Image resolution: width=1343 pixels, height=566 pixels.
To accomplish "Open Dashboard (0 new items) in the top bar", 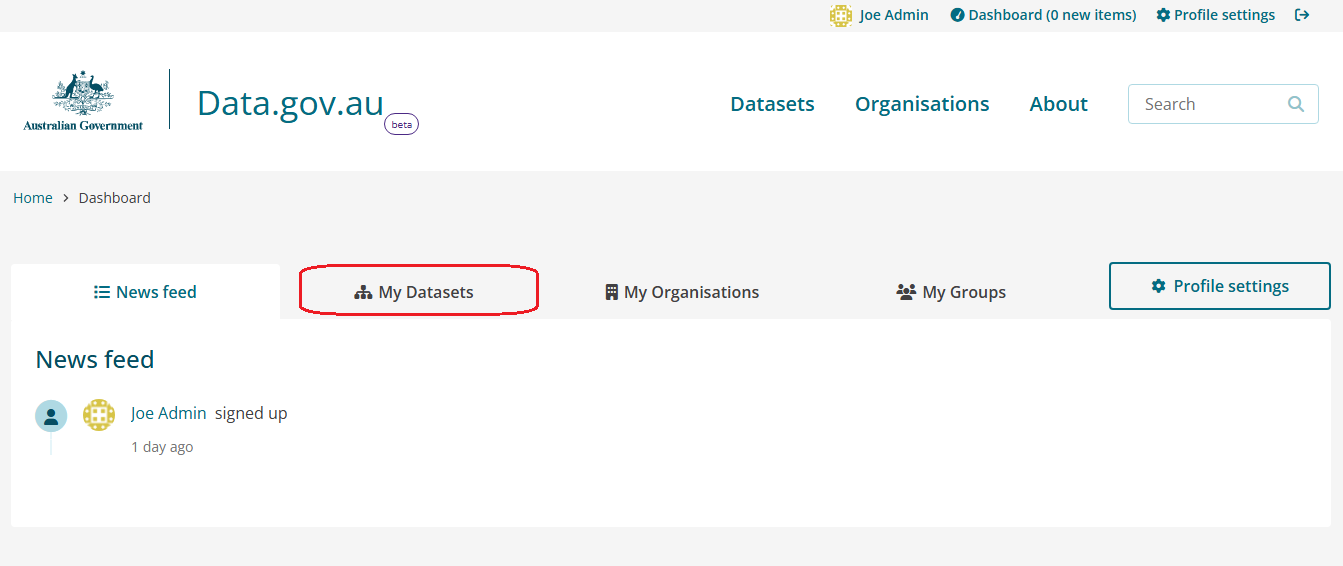I will pos(1043,15).
